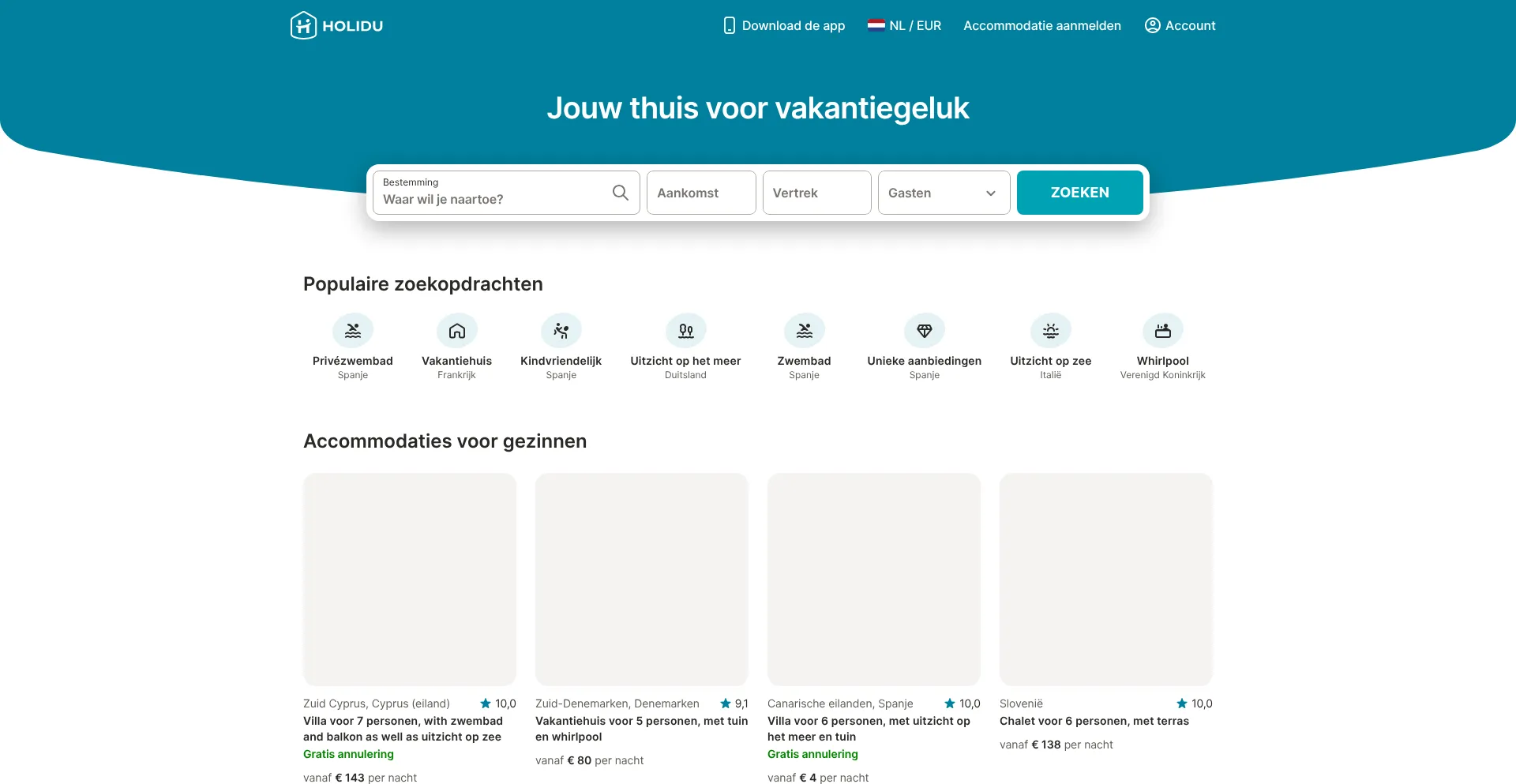The height and width of the screenshot is (784, 1516).
Task: Select the Privézwembad Spanje search icon
Action: click(x=353, y=330)
